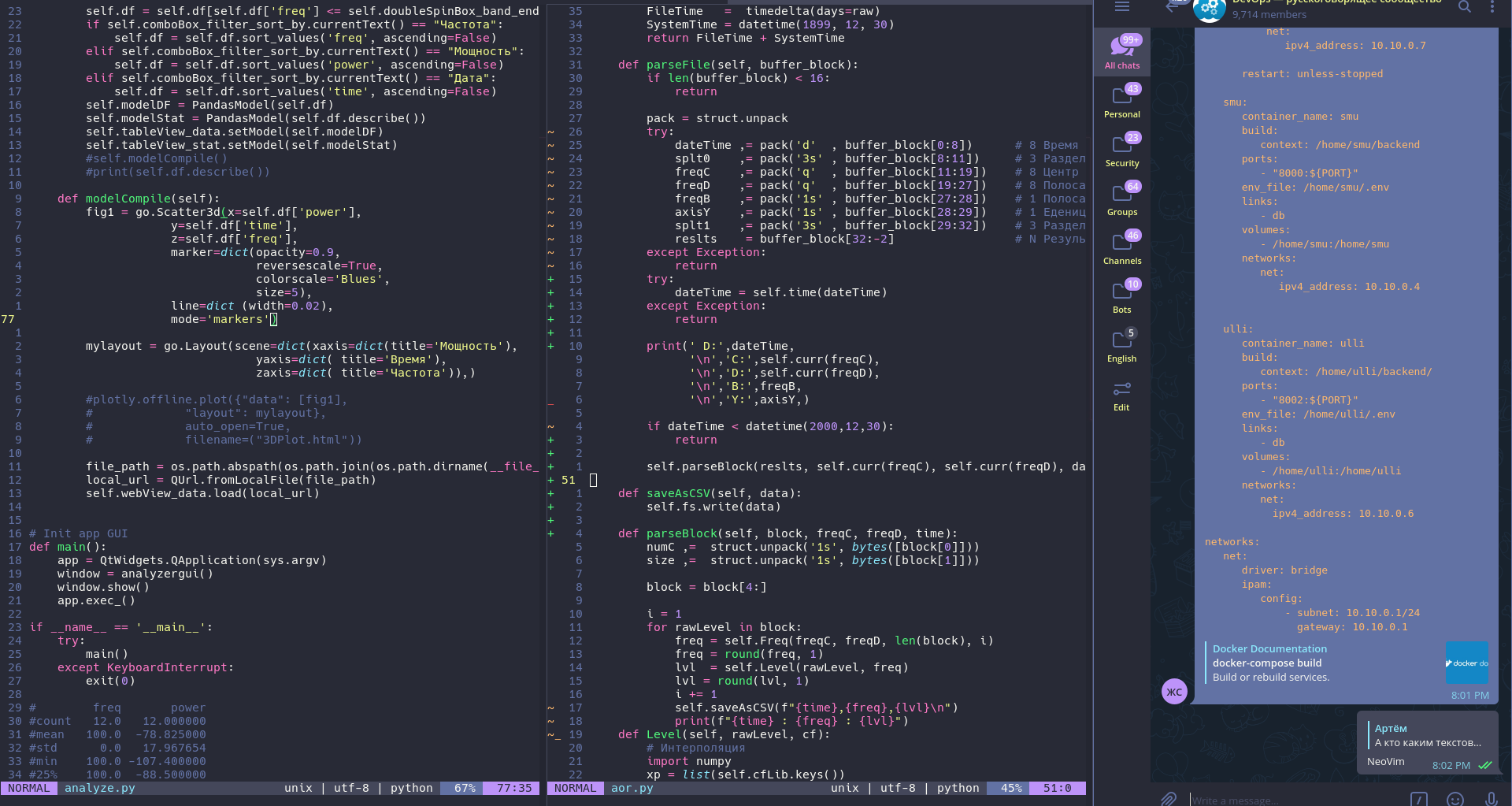The height and width of the screenshot is (806, 1512).
Task: Click the 77:35 cursor position indicator
Action: 514,788
